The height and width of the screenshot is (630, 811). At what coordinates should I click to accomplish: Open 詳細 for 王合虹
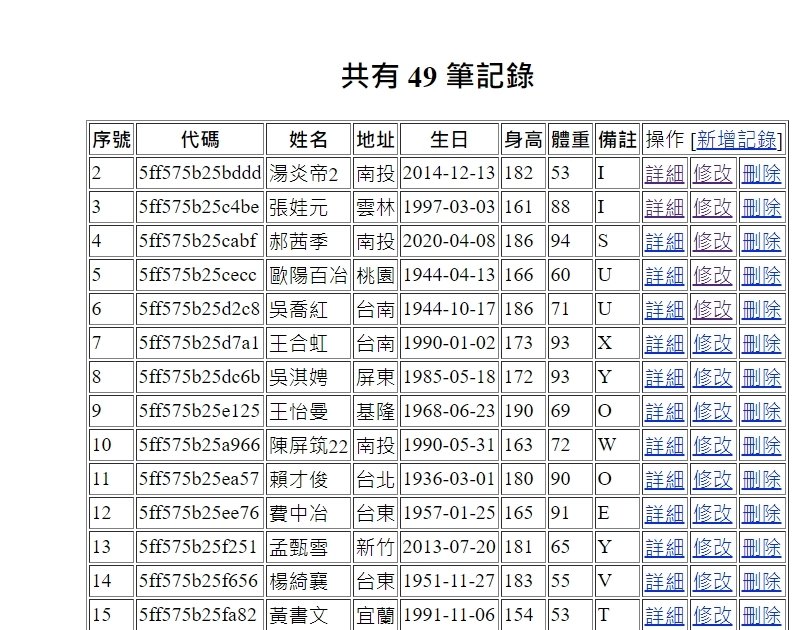665,344
